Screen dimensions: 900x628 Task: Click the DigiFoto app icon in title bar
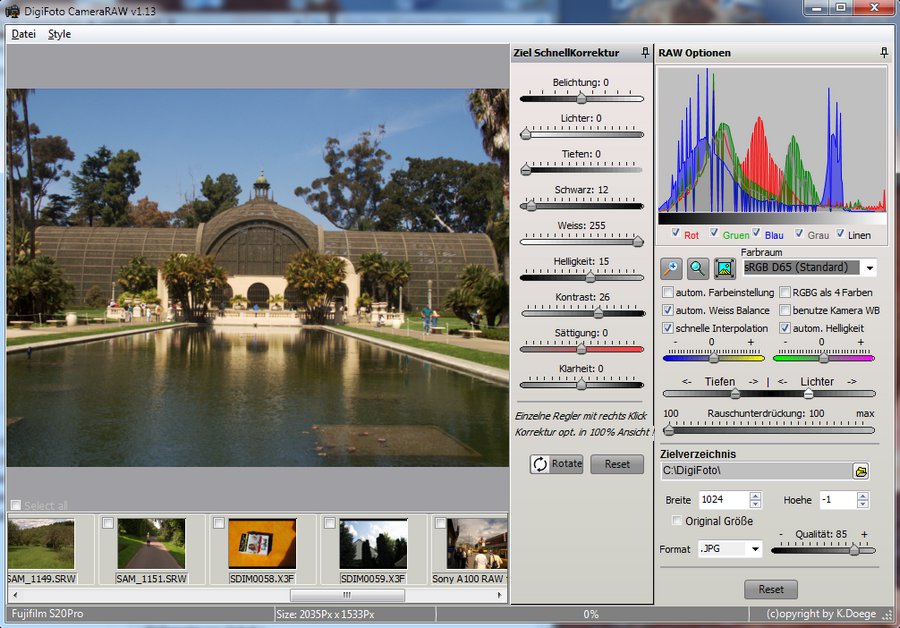coord(10,9)
